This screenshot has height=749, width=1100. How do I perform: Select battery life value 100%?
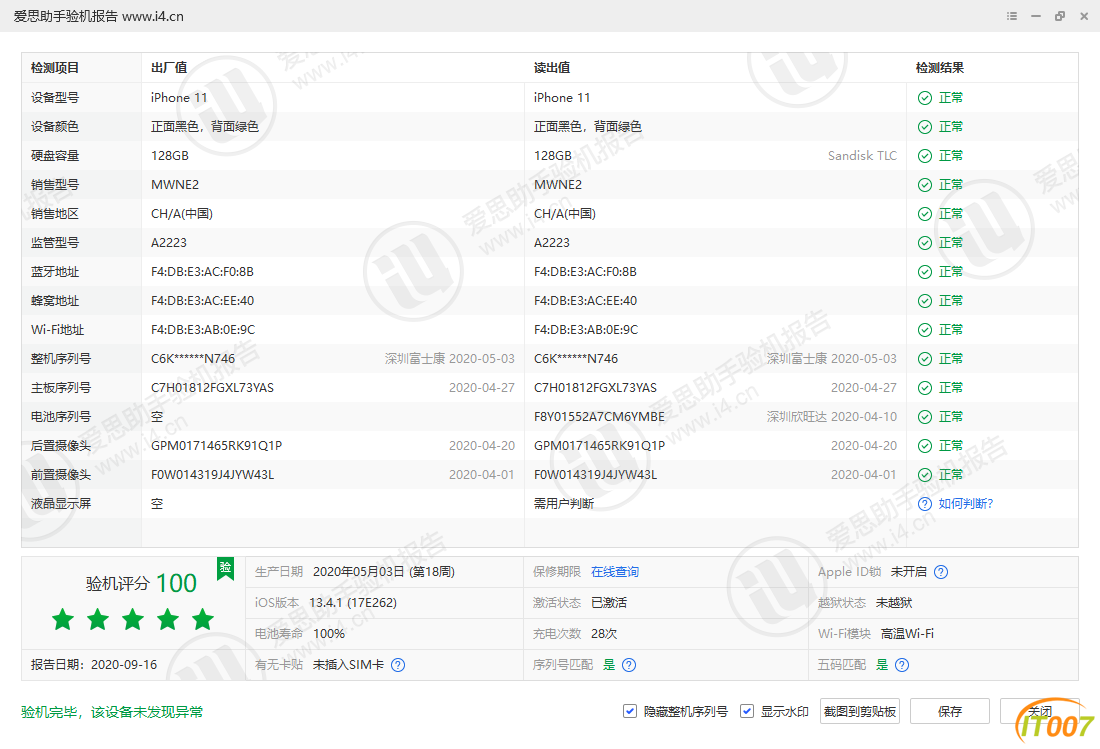(x=328, y=634)
